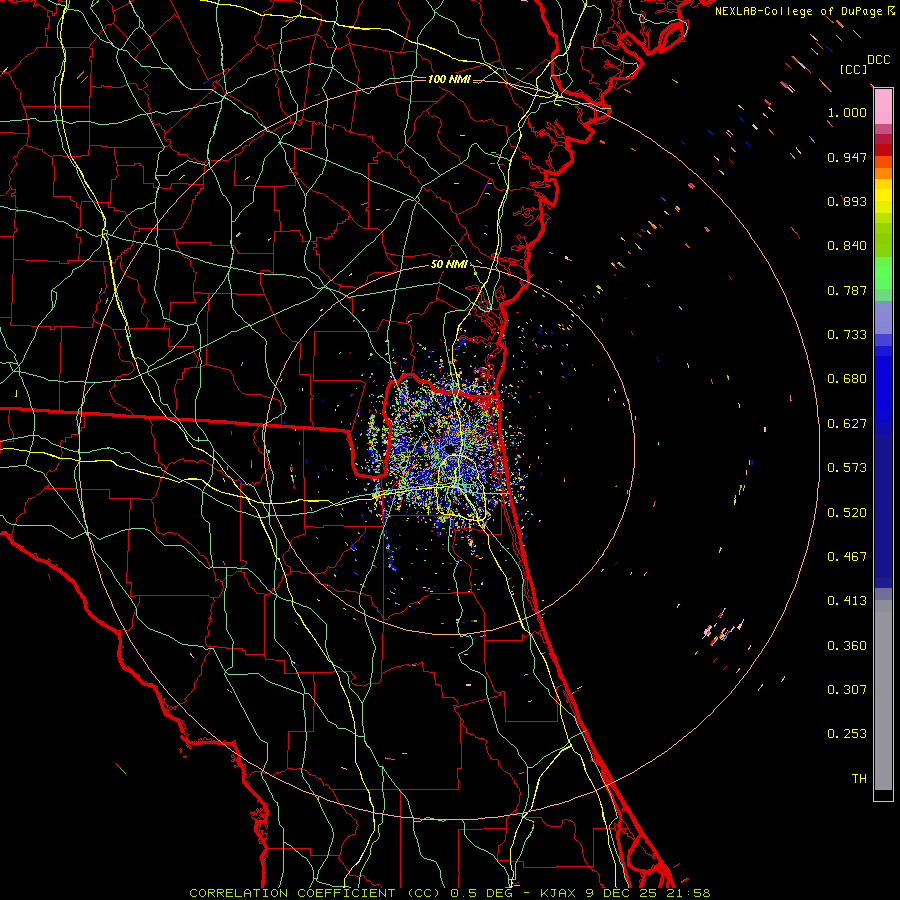Viewport: 900px width, 900px height.
Task: Click the 0.627 legend value
Action: tap(847, 424)
